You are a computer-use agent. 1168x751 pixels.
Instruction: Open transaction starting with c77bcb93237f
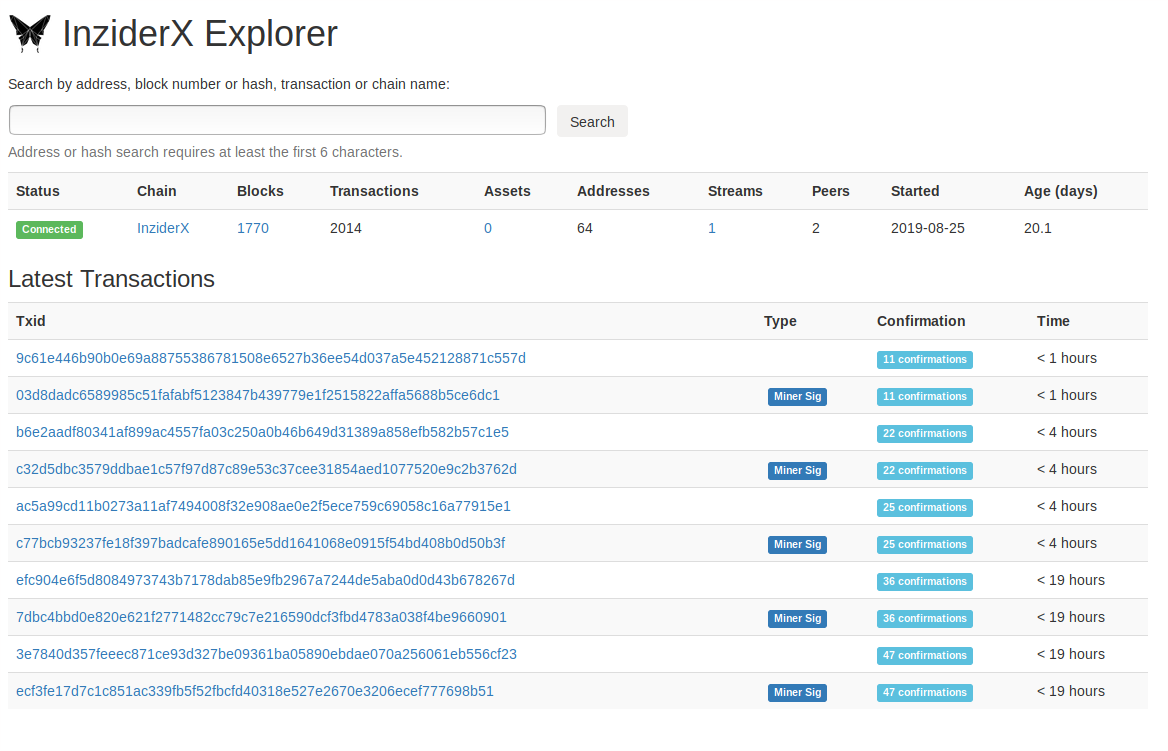[261, 543]
